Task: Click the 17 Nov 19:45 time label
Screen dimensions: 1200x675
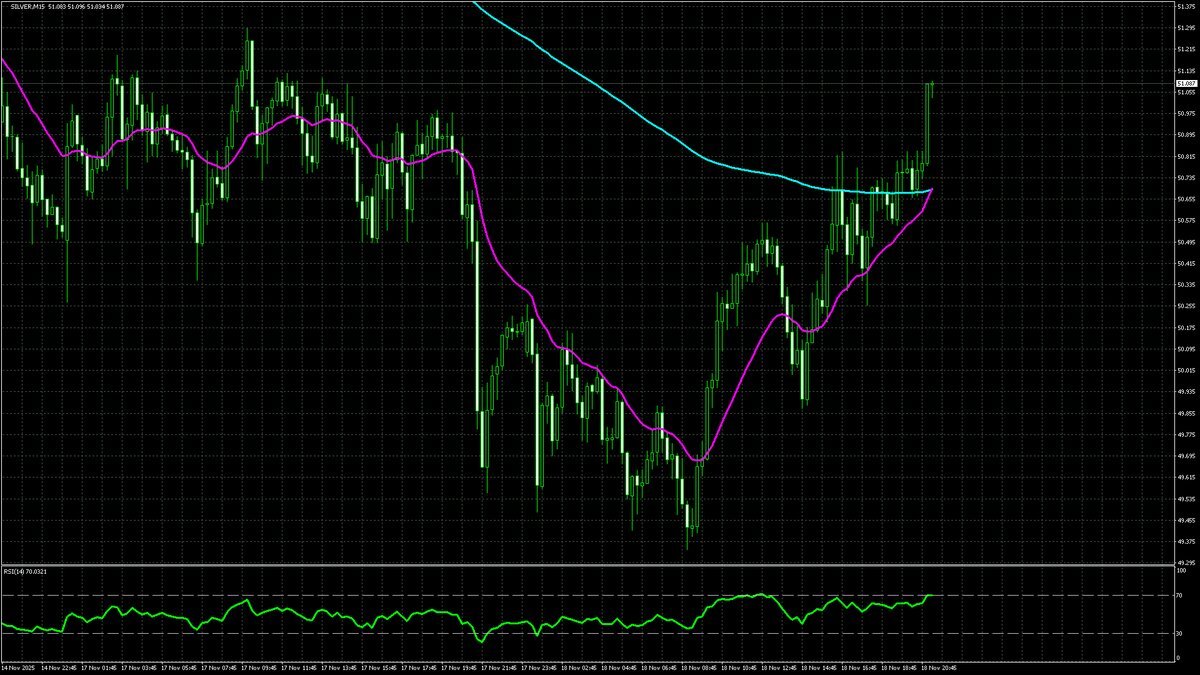Action: 460,666
